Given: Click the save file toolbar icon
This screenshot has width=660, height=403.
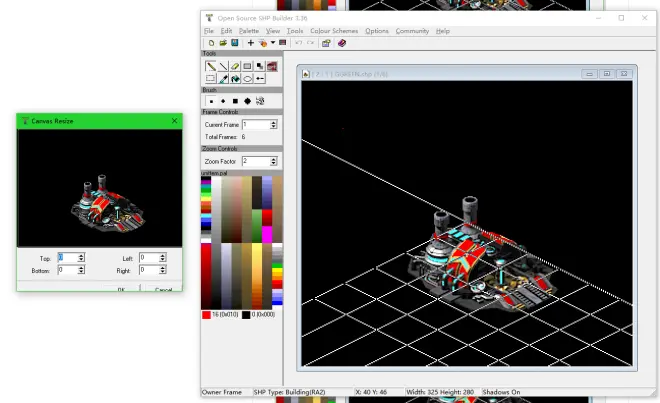Looking at the screenshot, I should [234, 43].
